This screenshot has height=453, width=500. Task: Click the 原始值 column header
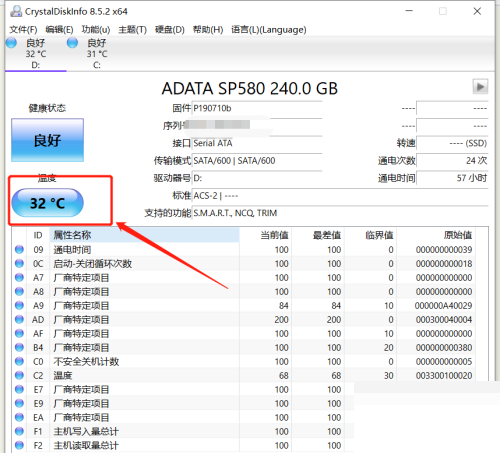coord(436,235)
